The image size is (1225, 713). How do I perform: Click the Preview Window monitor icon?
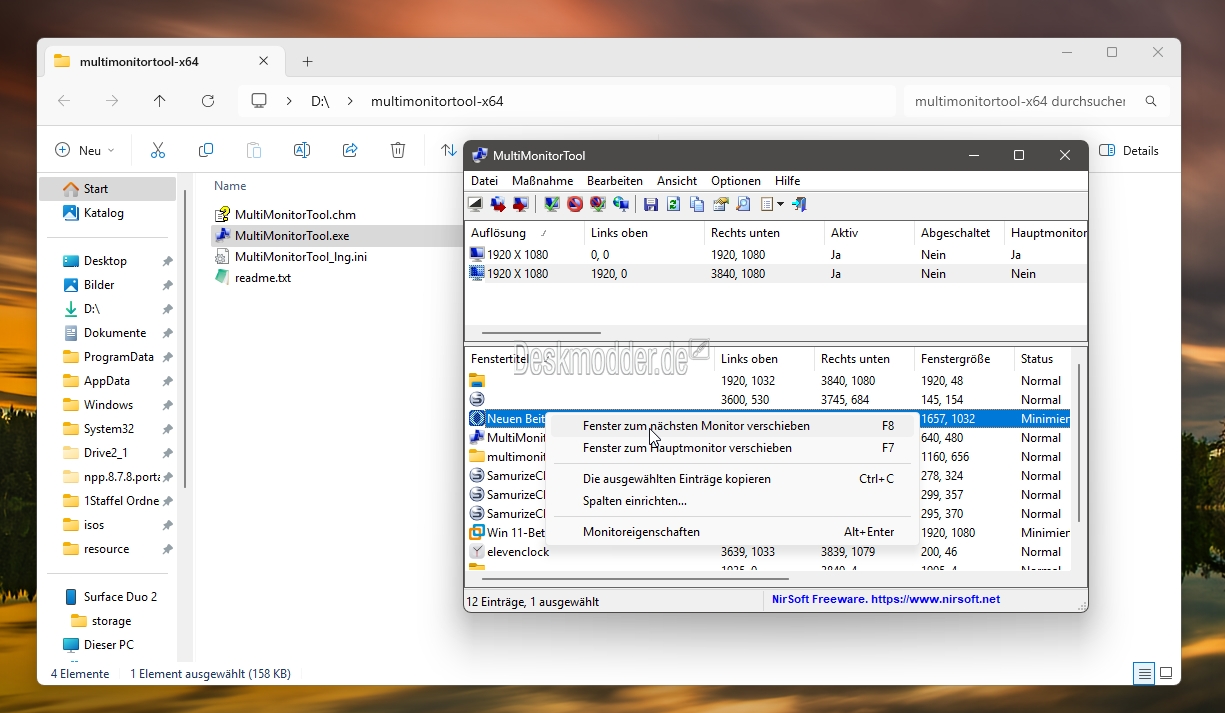476,204
